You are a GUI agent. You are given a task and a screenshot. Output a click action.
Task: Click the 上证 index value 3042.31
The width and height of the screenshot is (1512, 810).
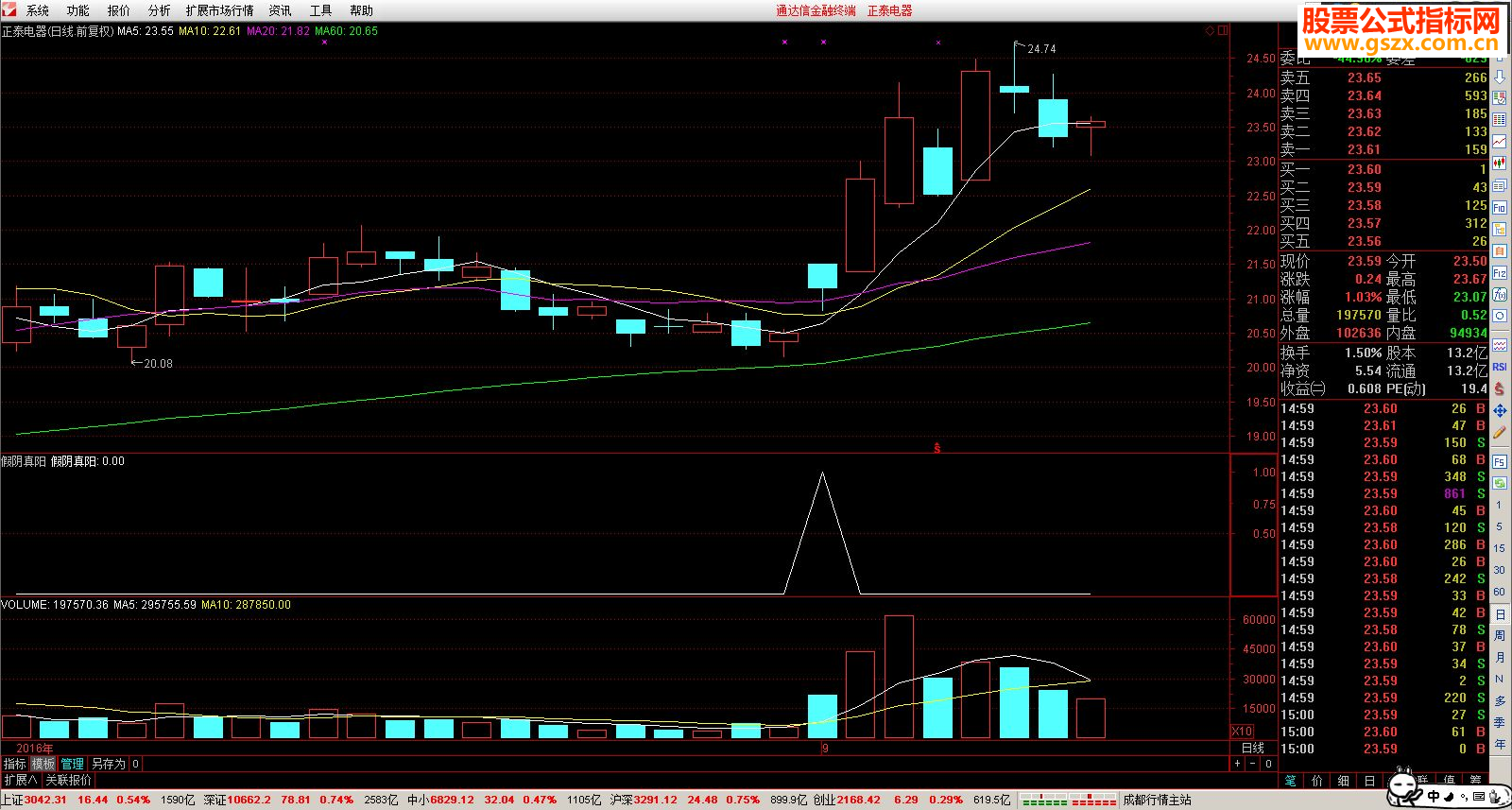coord(45,800)
